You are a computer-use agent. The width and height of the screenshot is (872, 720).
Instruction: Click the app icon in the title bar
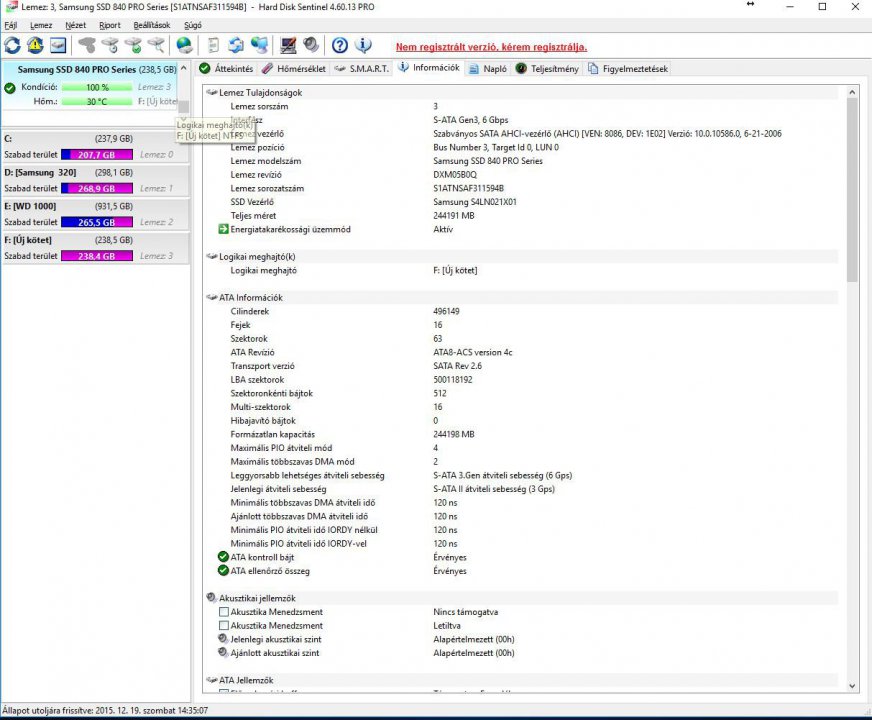coord(11,7)
